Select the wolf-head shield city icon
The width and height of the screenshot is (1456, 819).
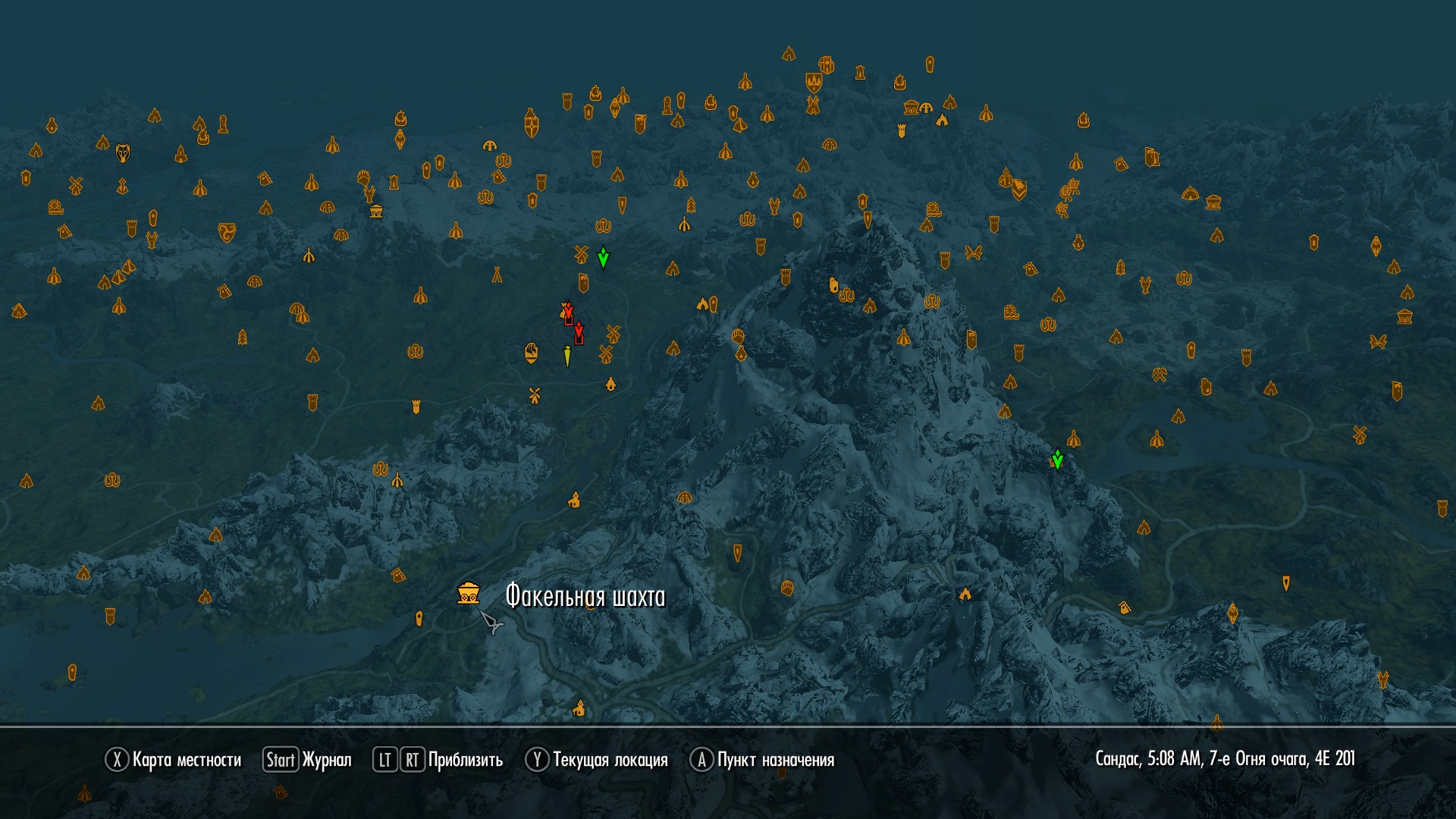tap(123, 153)
